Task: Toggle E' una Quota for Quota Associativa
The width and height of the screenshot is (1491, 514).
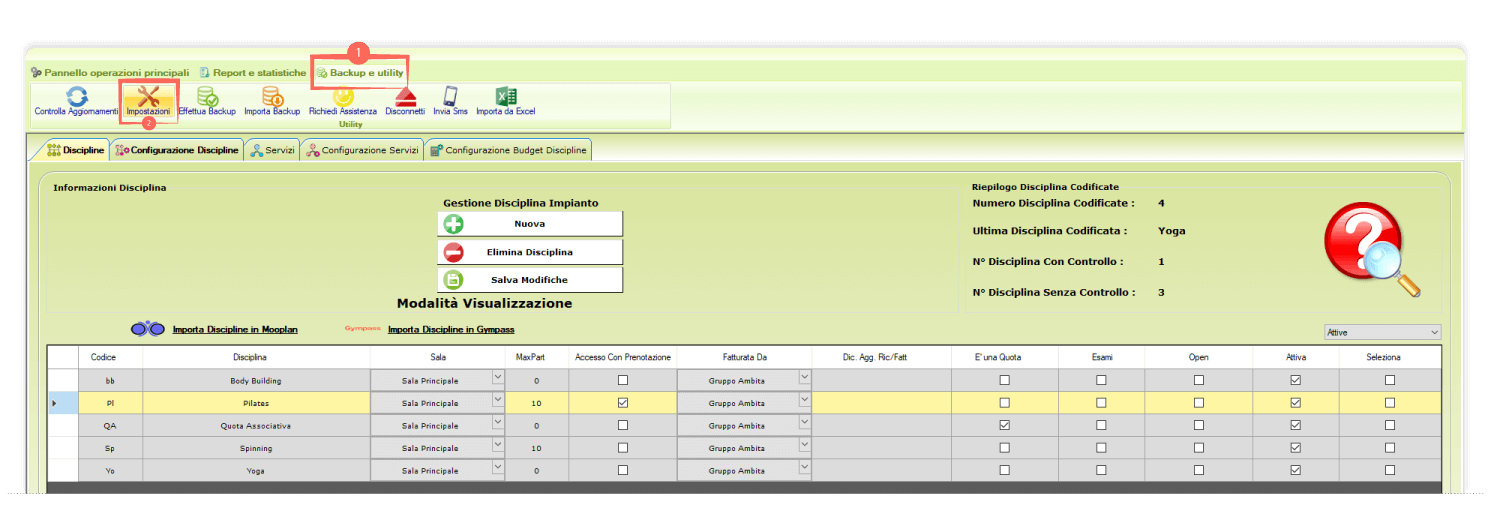Action: 1004,426
